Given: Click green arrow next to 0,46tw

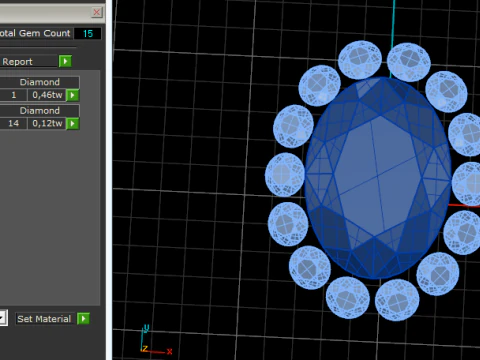Looking at the screenshot, I should point(73,95).
